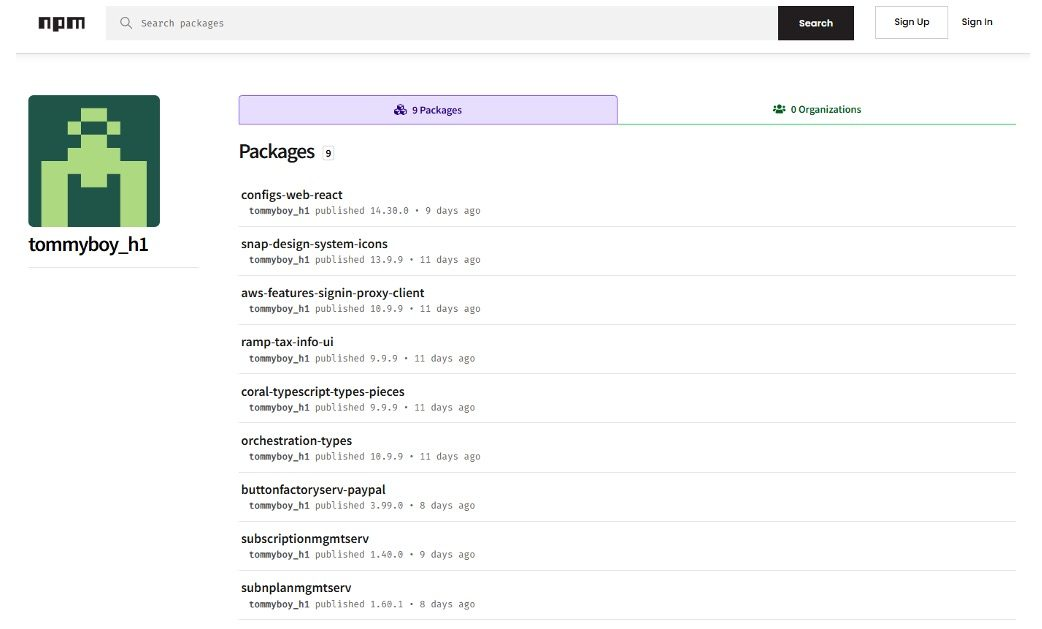
Task: Click the Sign In link
Action: (976, 21)
